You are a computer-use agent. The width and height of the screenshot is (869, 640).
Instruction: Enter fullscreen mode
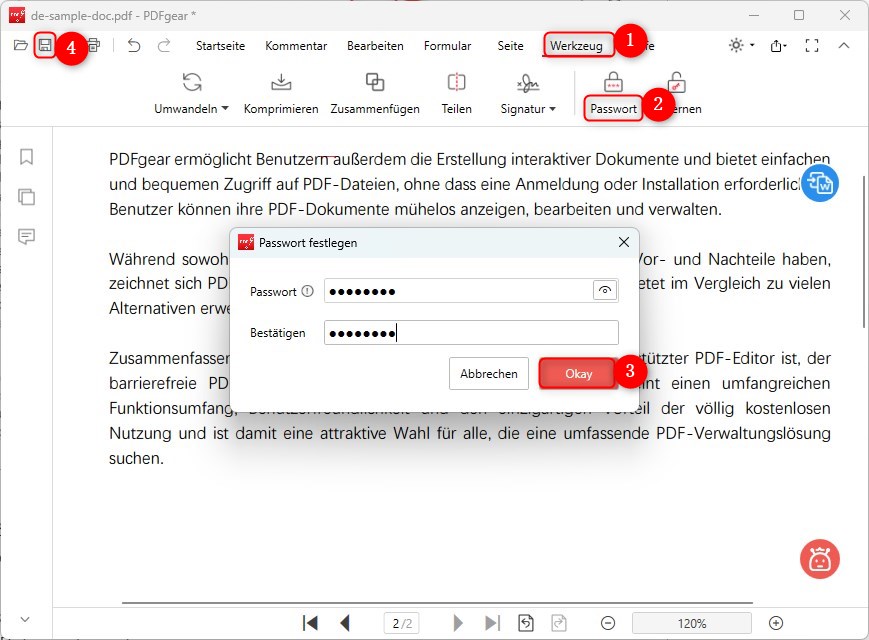click(812, 45)
